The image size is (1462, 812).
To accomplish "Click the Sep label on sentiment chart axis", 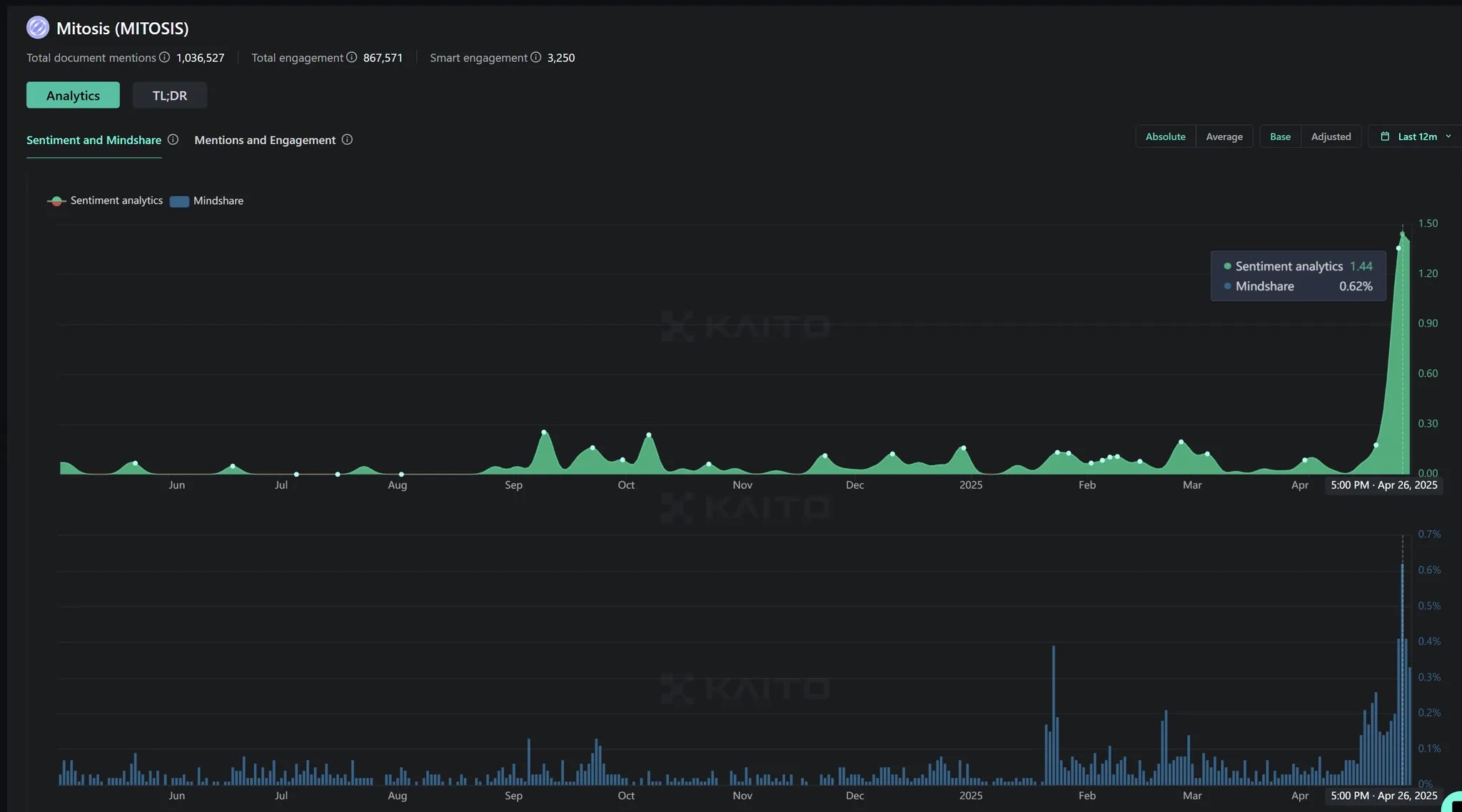I will tap(514, 485).
